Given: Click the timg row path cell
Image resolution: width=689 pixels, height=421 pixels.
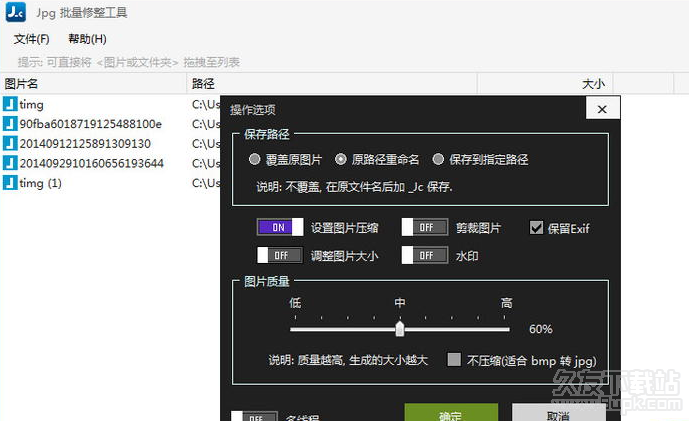Looking at the screenshot, I should (206, 105).
